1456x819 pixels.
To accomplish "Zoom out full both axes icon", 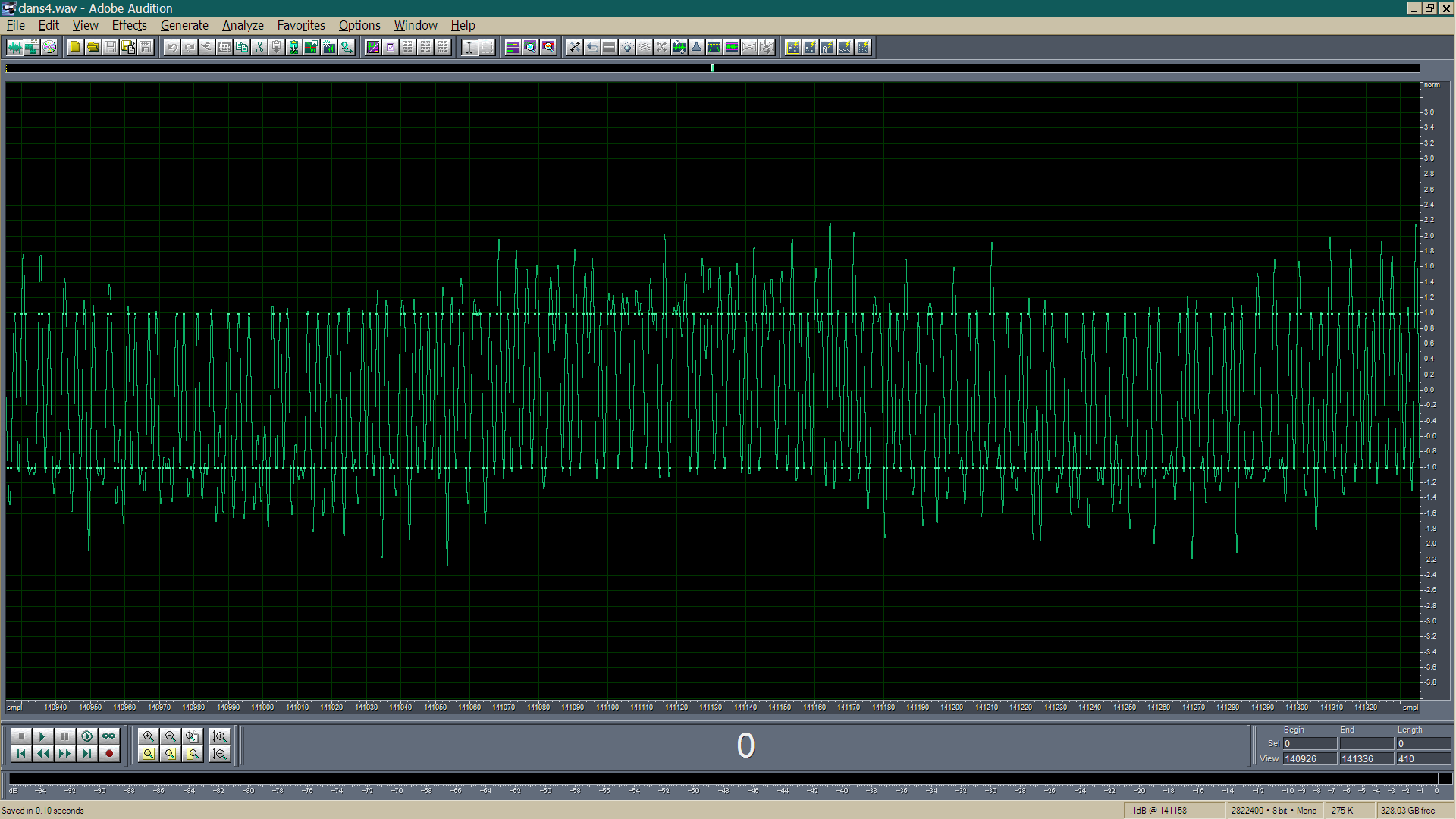I will pos(192,736).
